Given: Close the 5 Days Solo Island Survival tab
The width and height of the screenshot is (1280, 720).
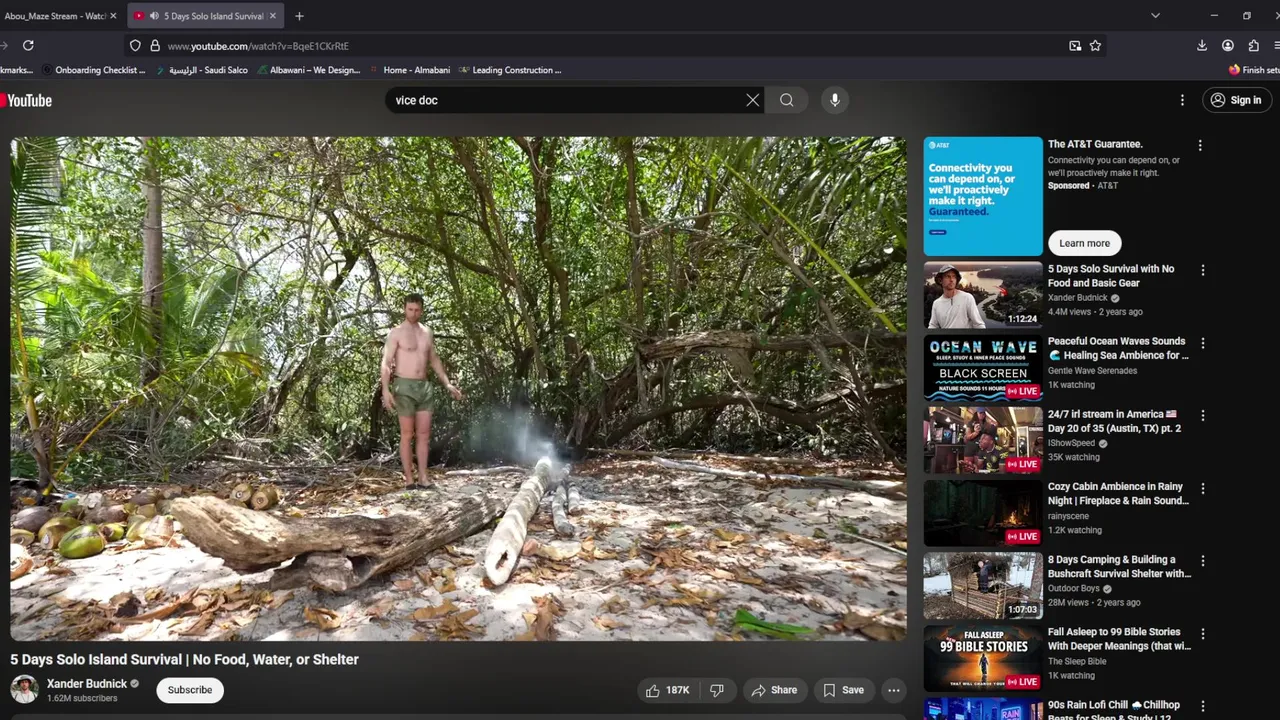Looking at the screenshot, I should tap(272, 16).
